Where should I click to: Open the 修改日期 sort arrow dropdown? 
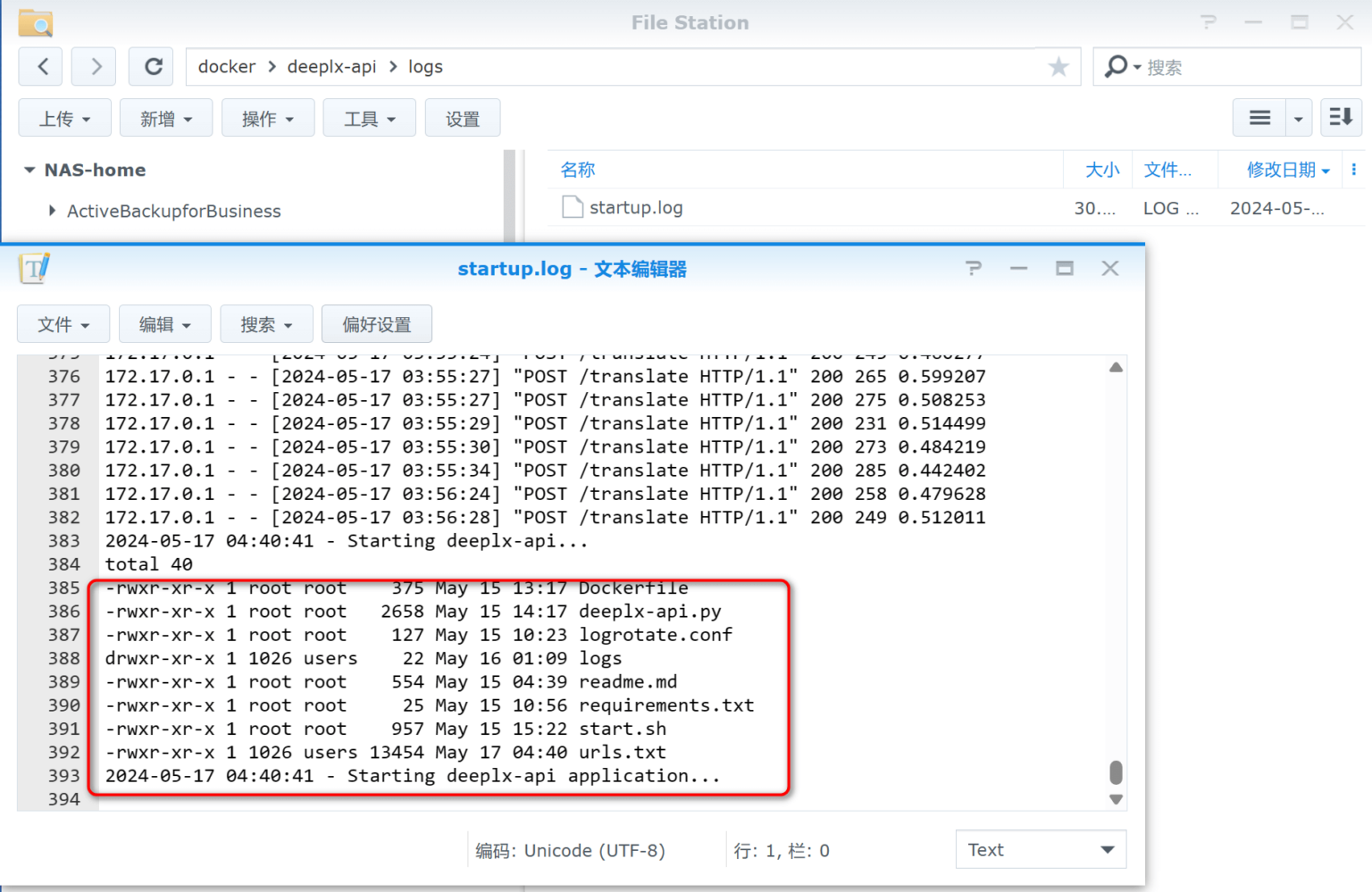[1326, 170]
